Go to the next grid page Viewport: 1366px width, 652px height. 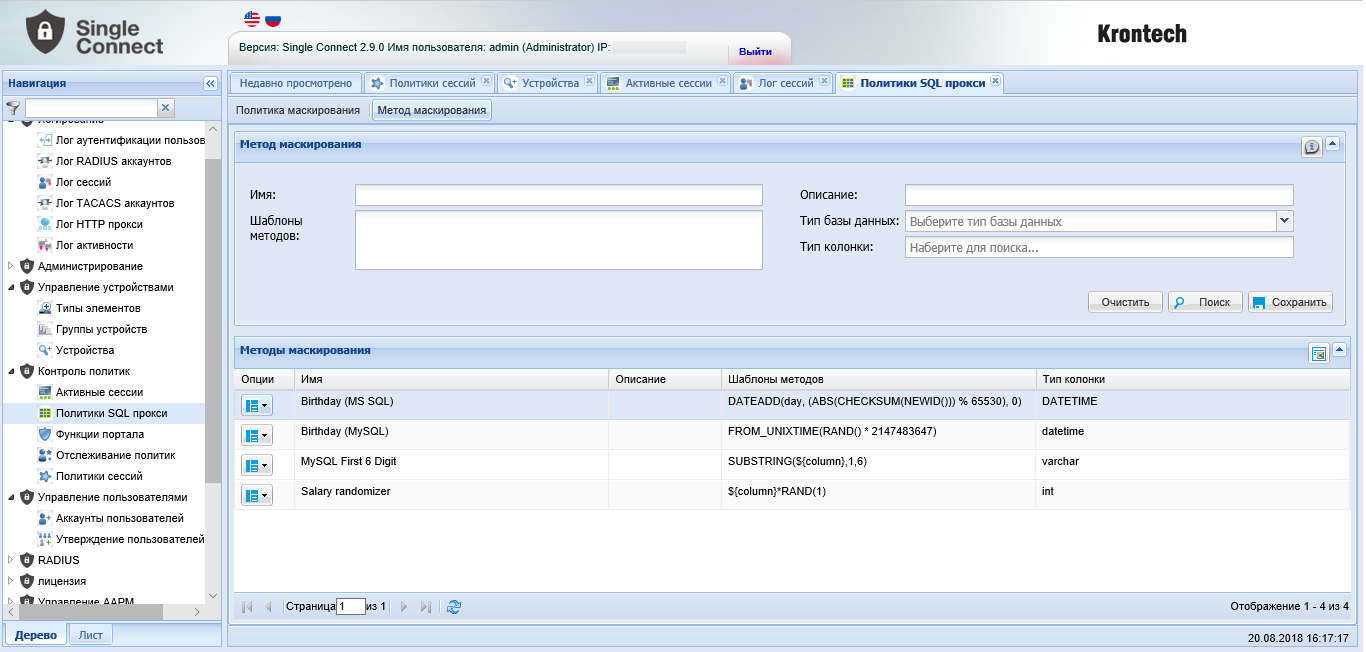pyautogui.click(x=404, y=606)
